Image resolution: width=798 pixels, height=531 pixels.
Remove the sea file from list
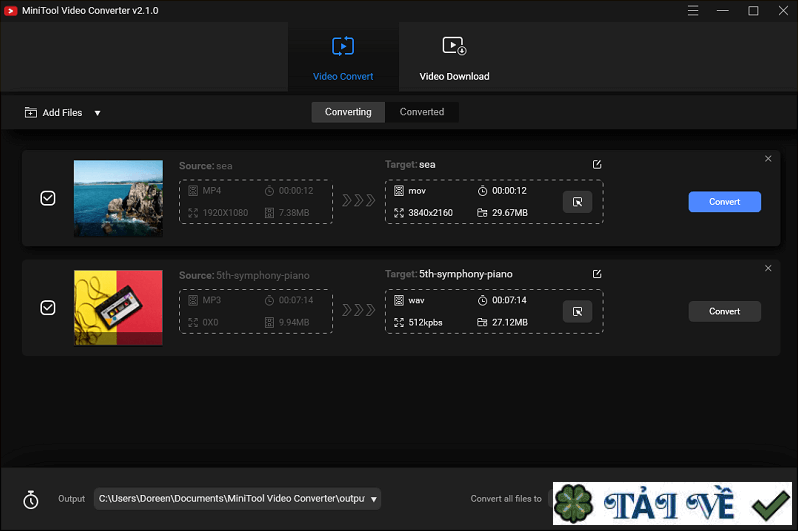(768, 159)
